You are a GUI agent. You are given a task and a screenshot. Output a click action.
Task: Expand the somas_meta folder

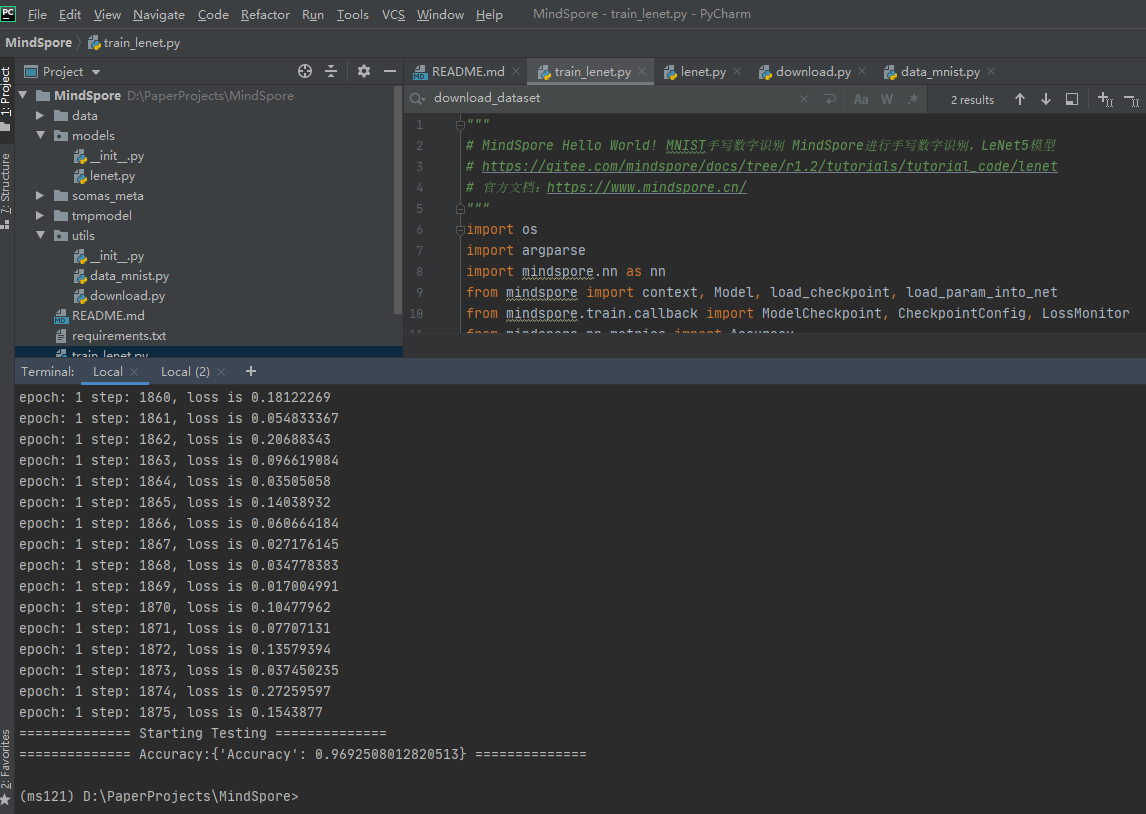(41, 196)
